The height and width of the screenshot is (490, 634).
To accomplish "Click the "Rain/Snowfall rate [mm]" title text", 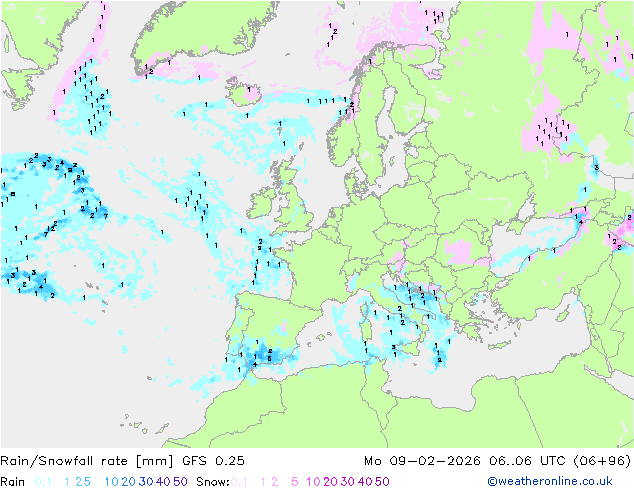I will pos(87,461).
